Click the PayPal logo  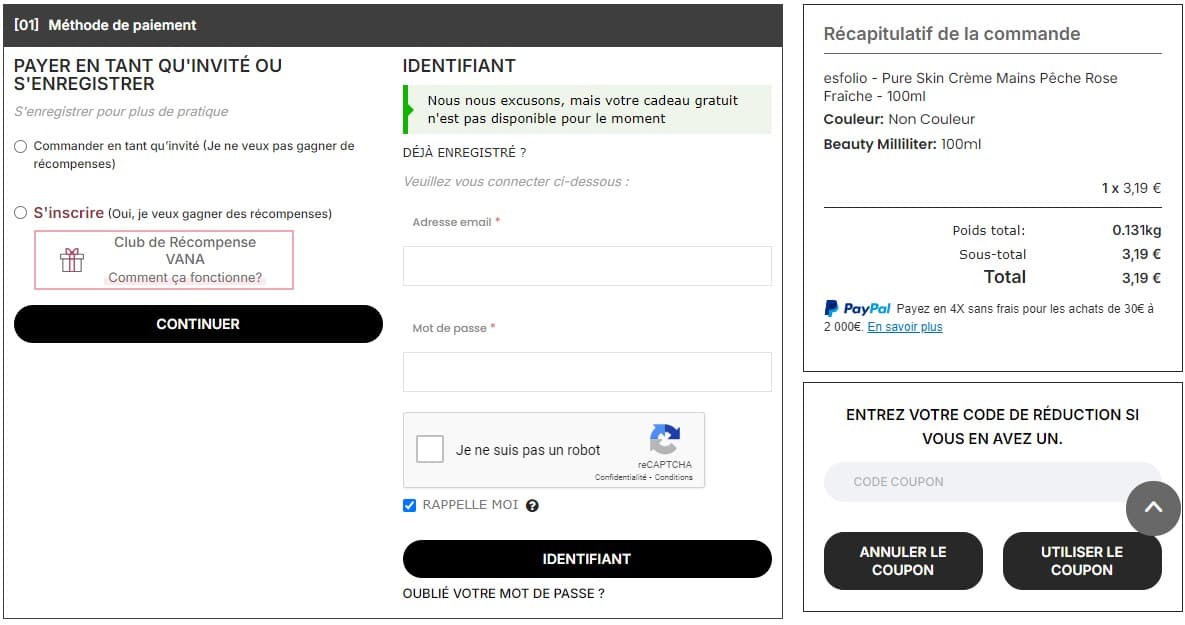point(857,309)
